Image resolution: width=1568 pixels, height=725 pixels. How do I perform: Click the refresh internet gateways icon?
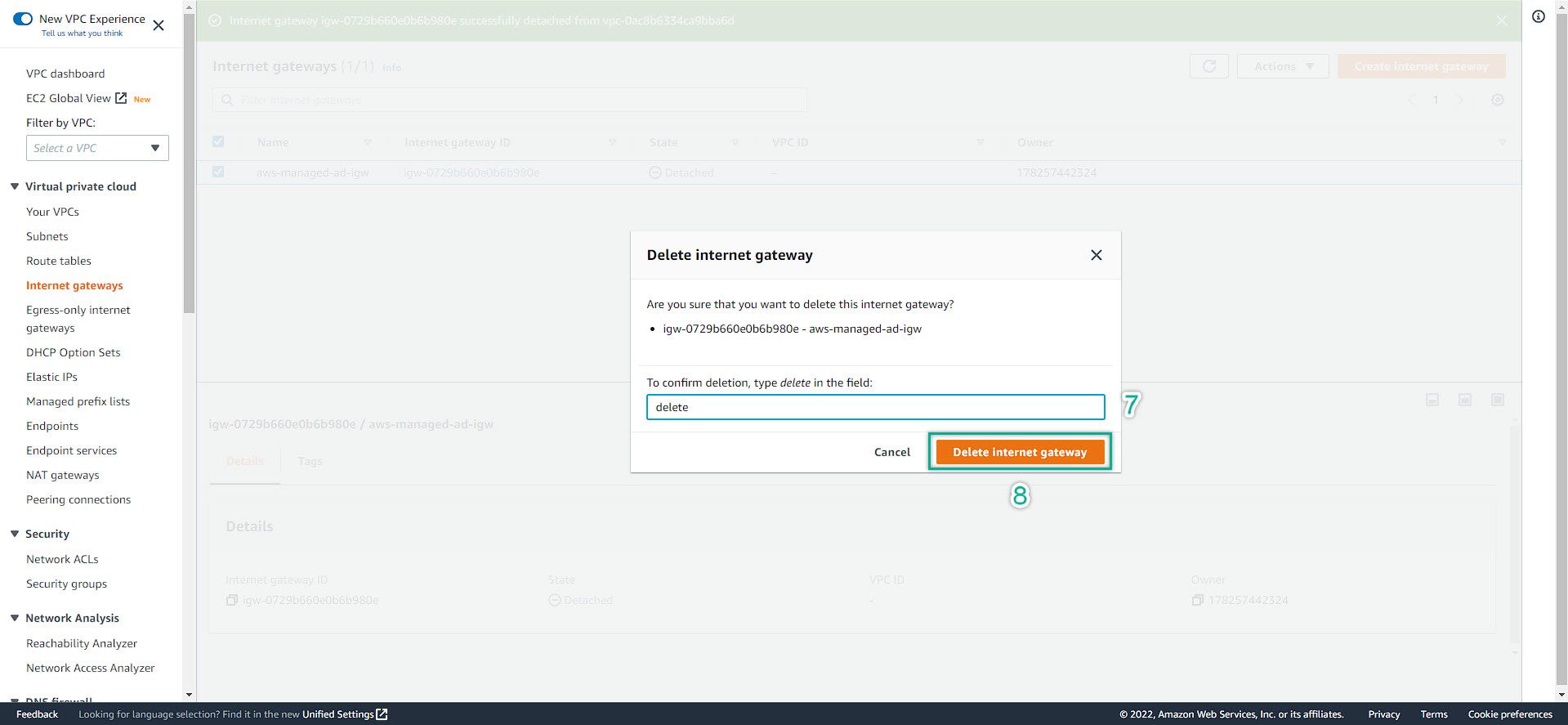pyautogui.click(x=1208, y=66)
